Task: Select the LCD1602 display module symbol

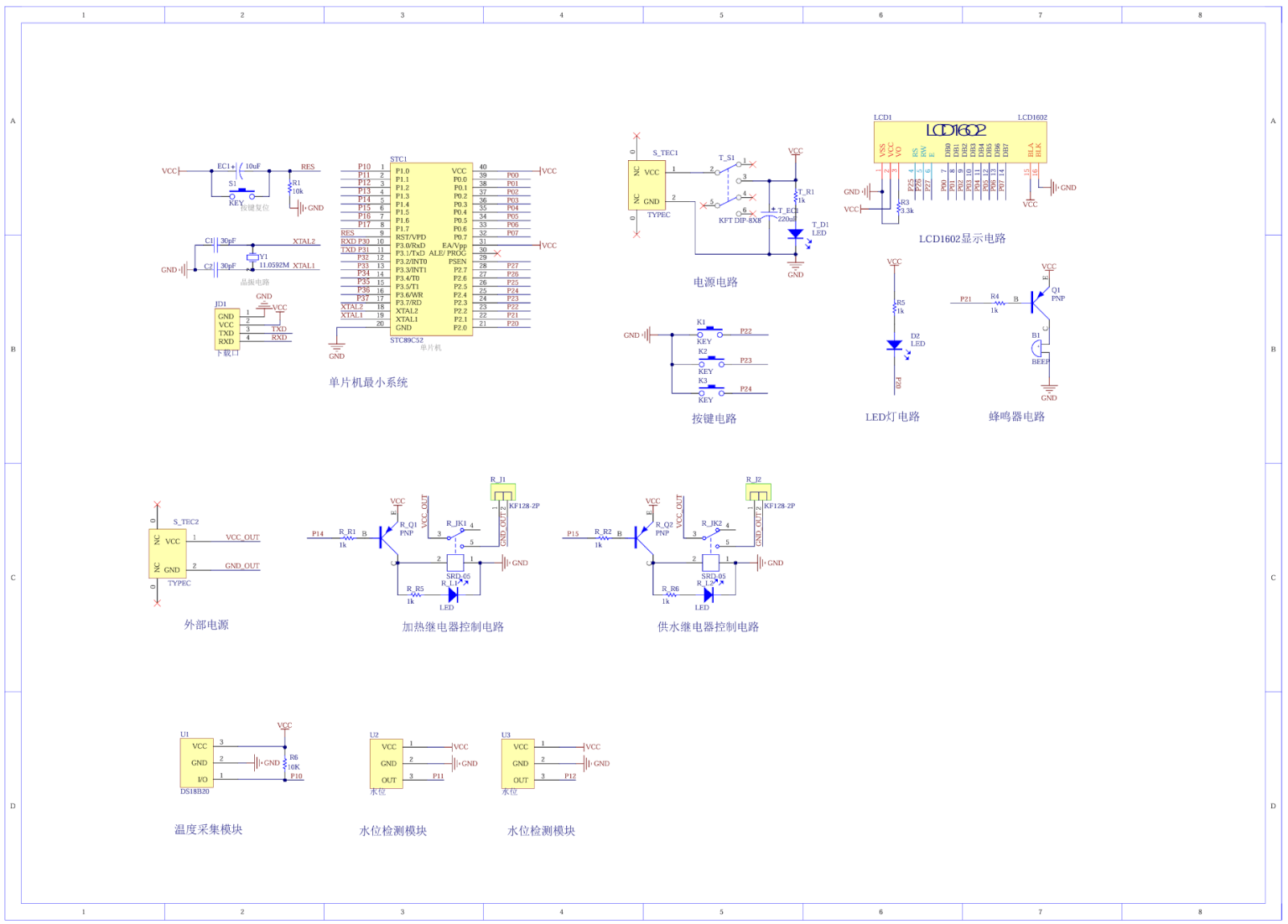Action: [960, 143]
